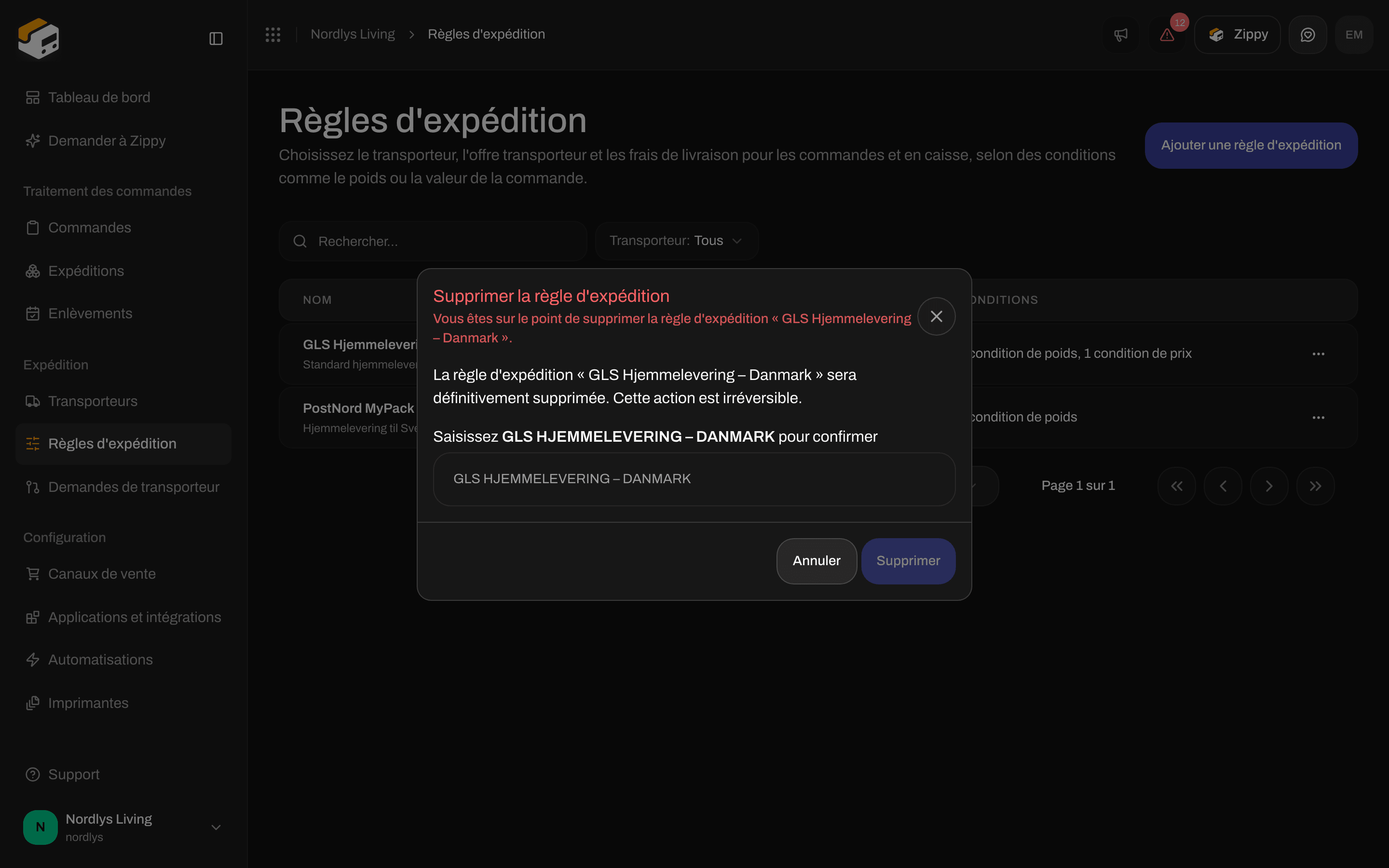This screenshot has width=1389, height=868.
Task: Focus the Rechercher search field
Action: (x=433, y=241)
